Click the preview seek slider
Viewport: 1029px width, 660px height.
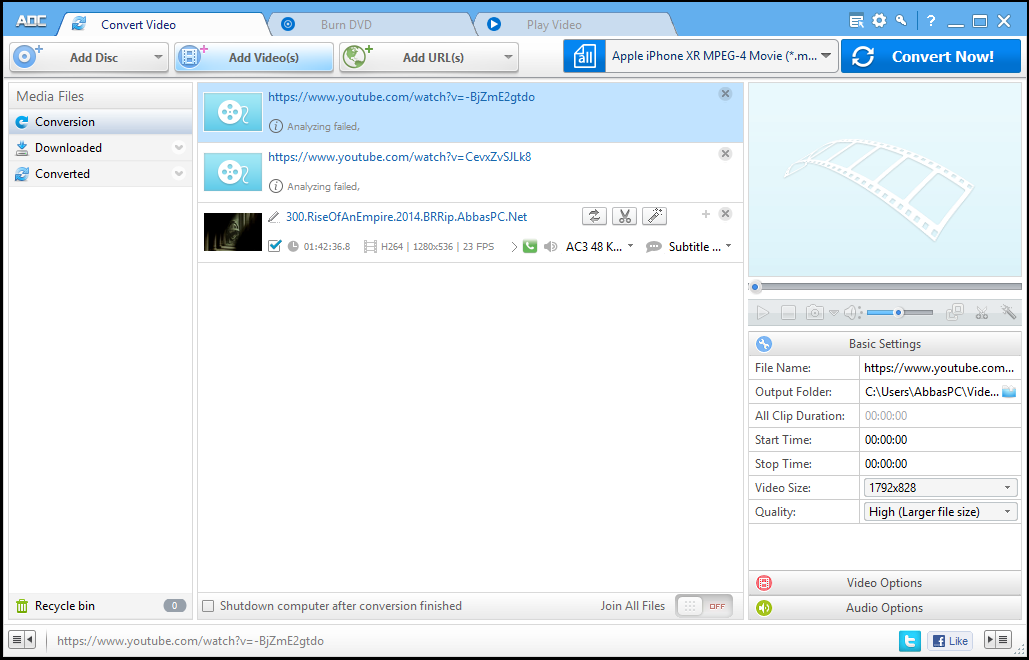[x=885, y=287]
